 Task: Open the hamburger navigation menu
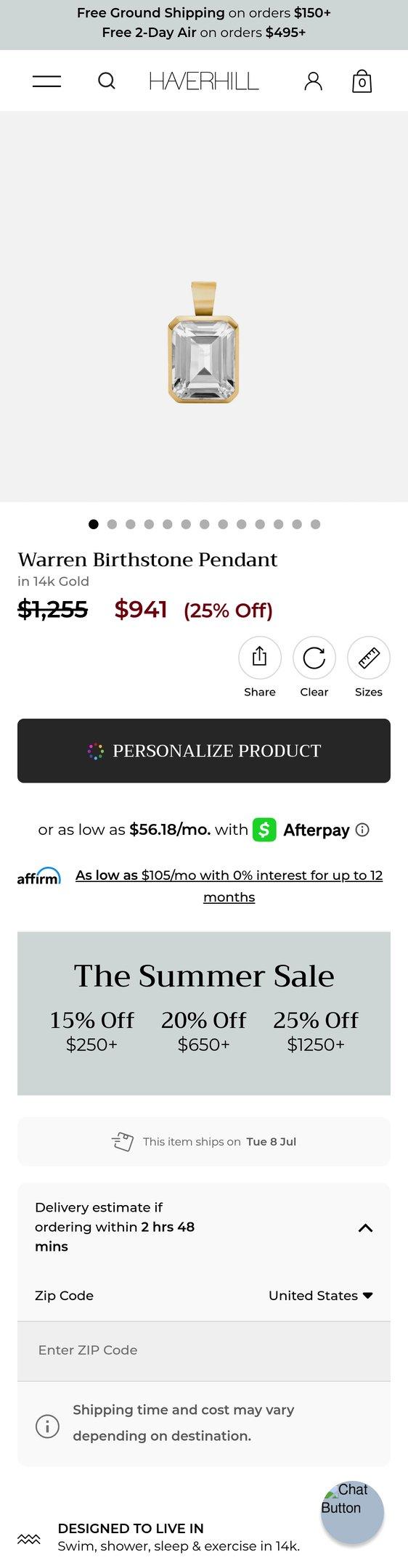coord(46,81)
